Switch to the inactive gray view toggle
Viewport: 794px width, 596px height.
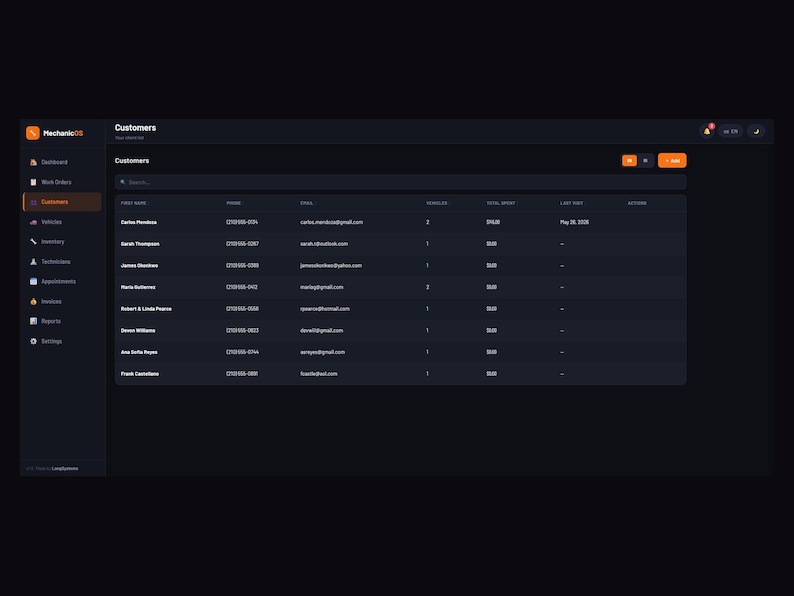tap(645, 161)
